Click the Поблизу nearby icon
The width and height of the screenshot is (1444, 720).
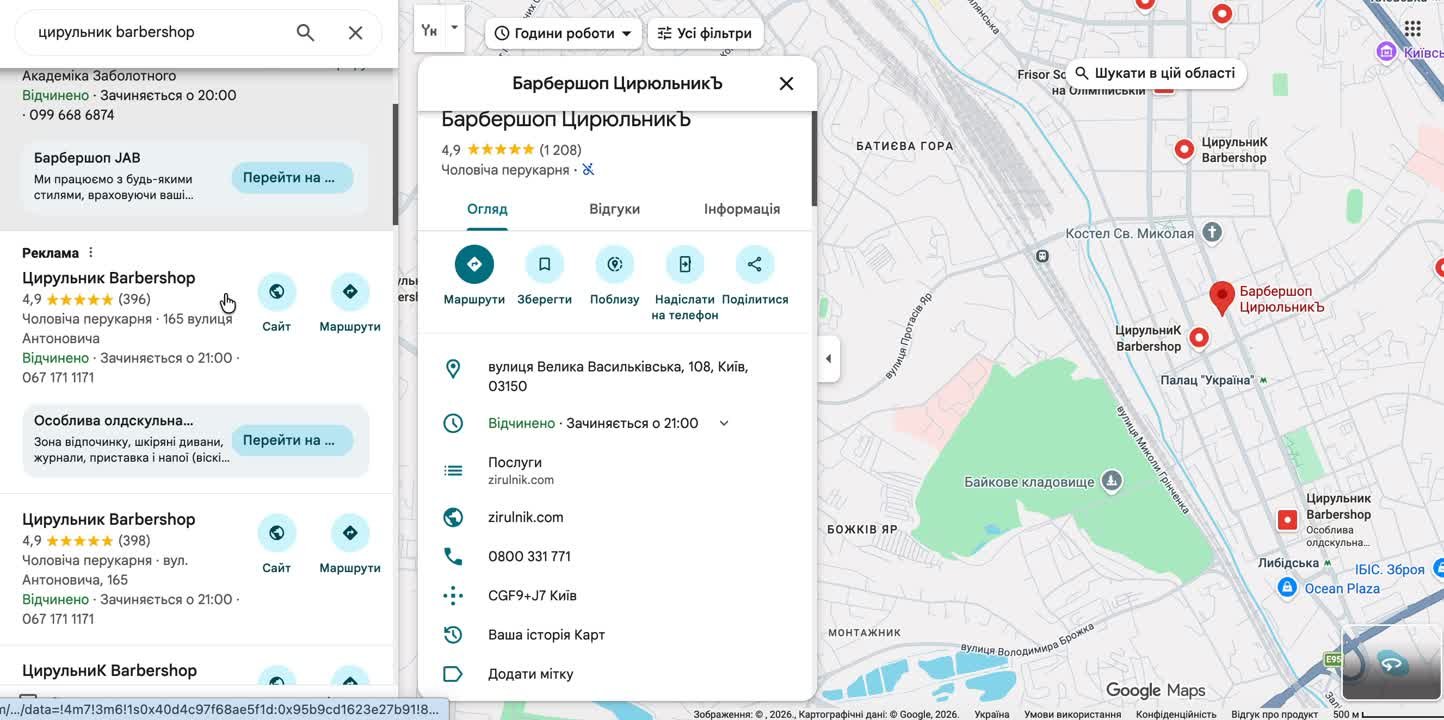point(615,264)
